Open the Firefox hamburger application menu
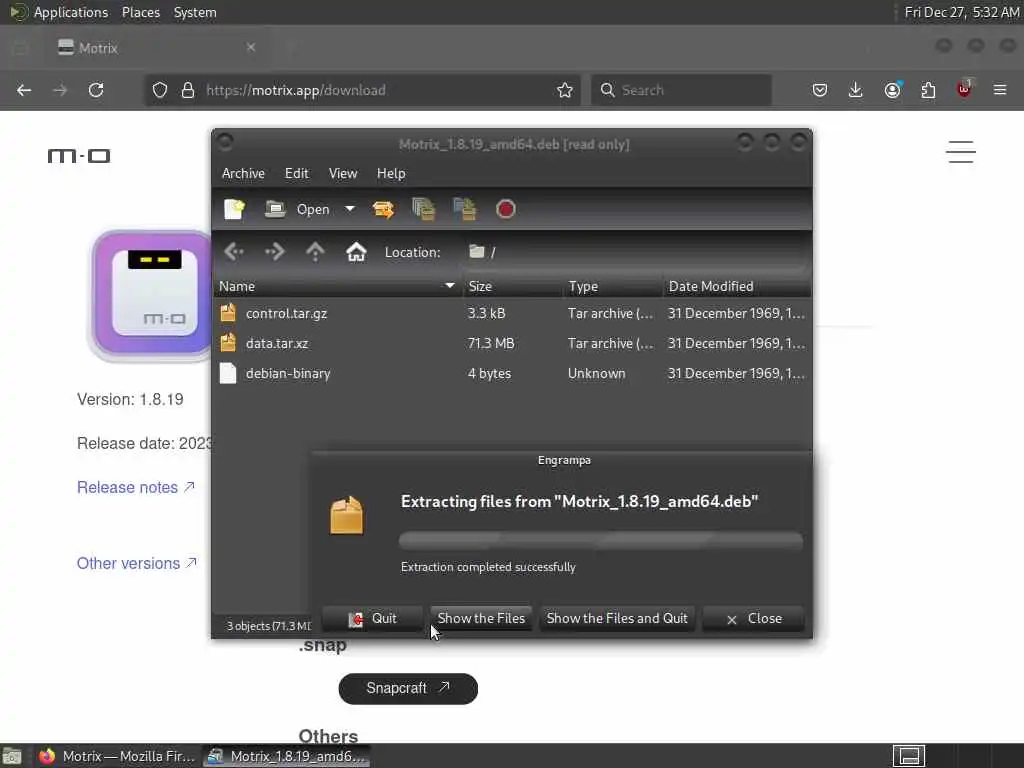Image resolution: width=1024 pixels, height=768 pixels. point(1000,90)
